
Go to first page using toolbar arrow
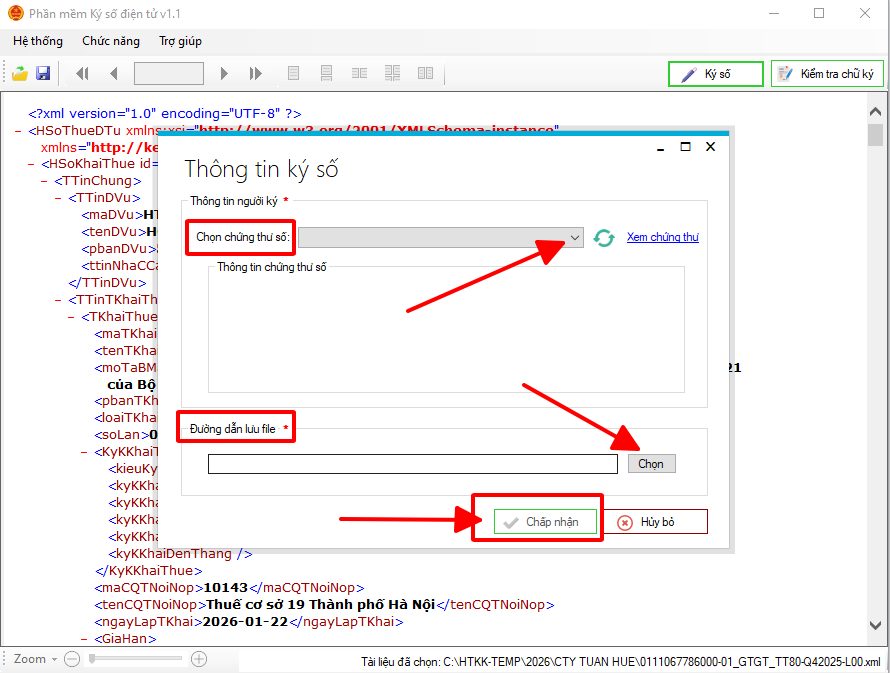[x=82, y=73]
